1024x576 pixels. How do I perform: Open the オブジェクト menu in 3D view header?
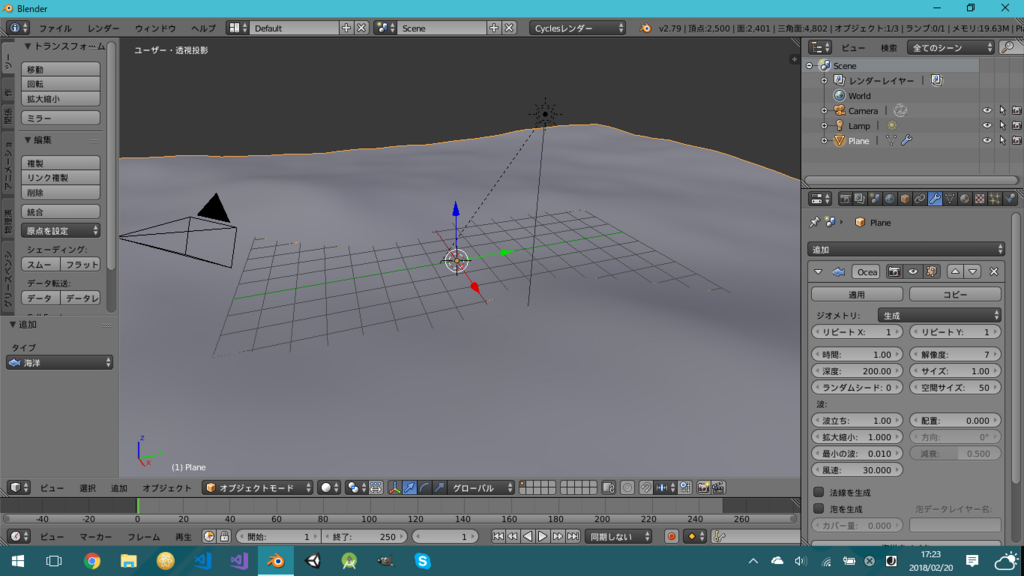[x=167, y=488]
